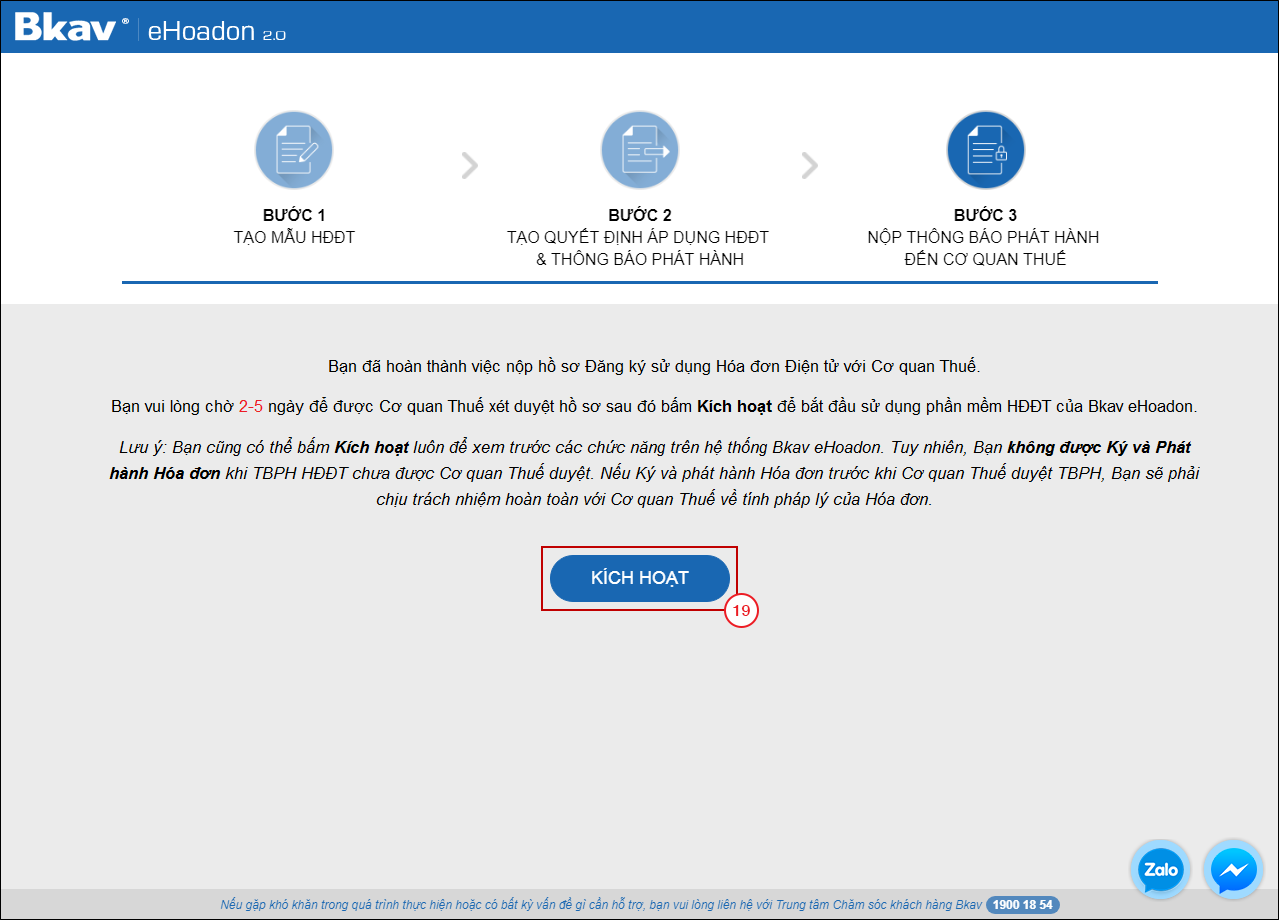Click the chevron between Bước 1 and 2

(x=469, y=165)
